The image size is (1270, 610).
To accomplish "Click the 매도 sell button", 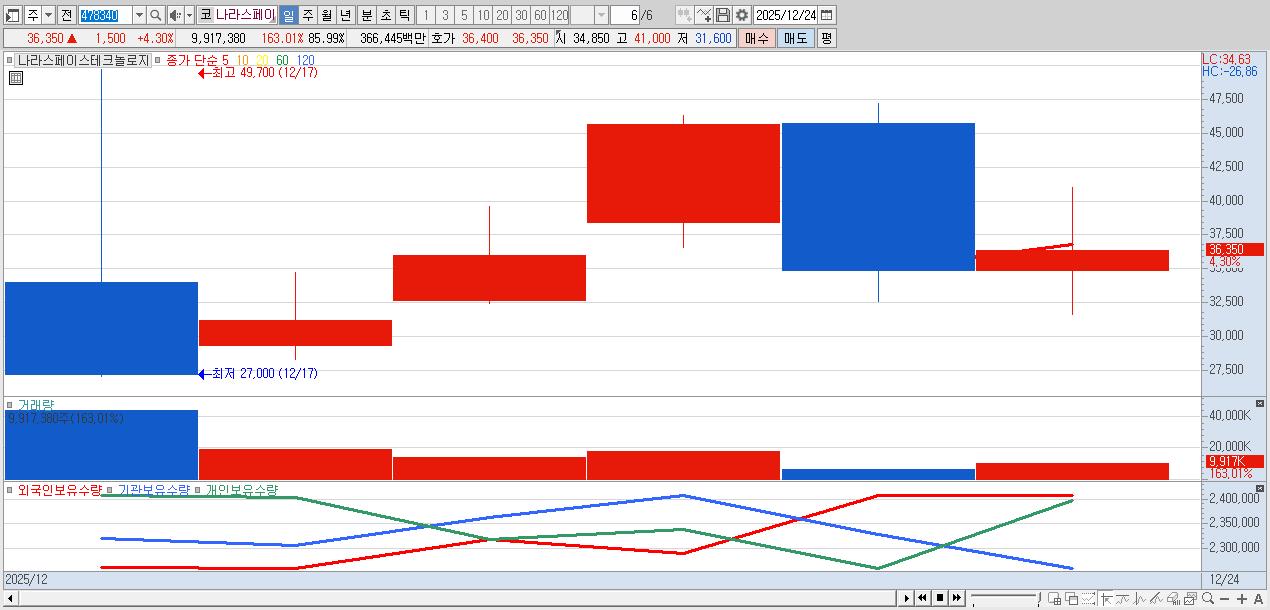I will pos(795,38).
